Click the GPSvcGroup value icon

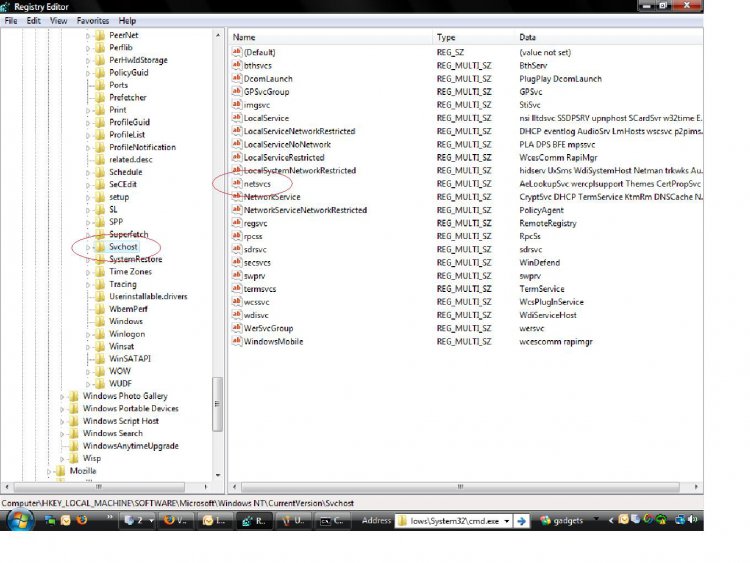pos(237,91)
